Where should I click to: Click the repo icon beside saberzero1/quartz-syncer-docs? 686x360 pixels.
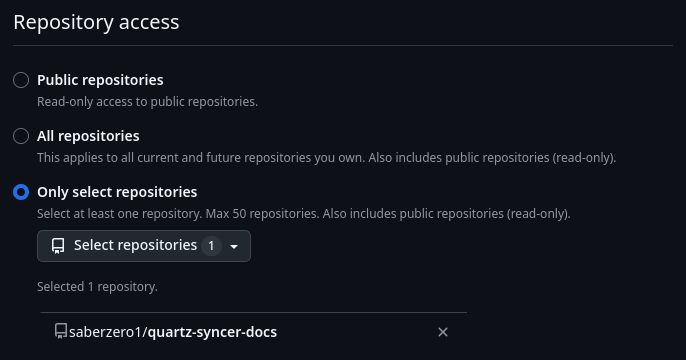point(61,331)
